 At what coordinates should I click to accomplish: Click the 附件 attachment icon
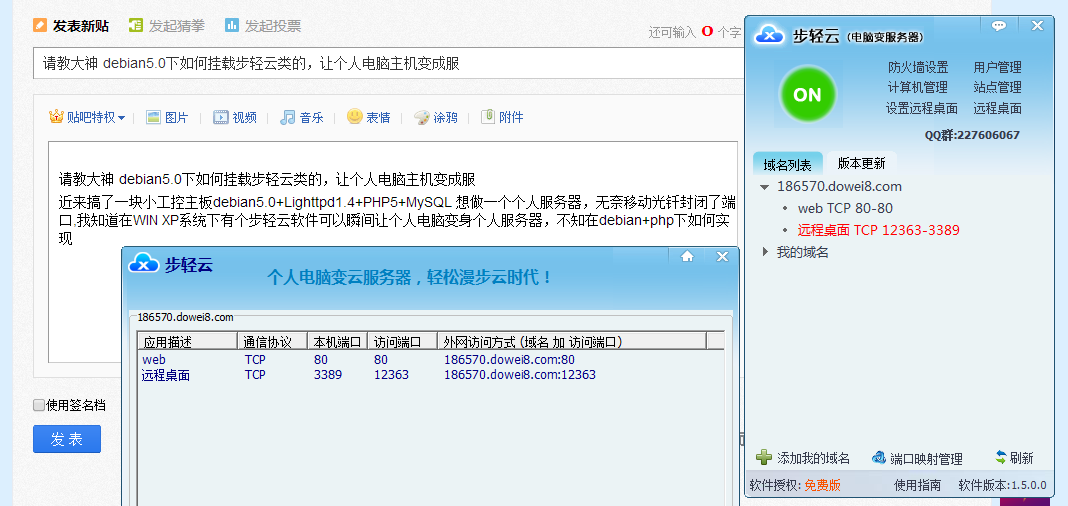[488, 116]
